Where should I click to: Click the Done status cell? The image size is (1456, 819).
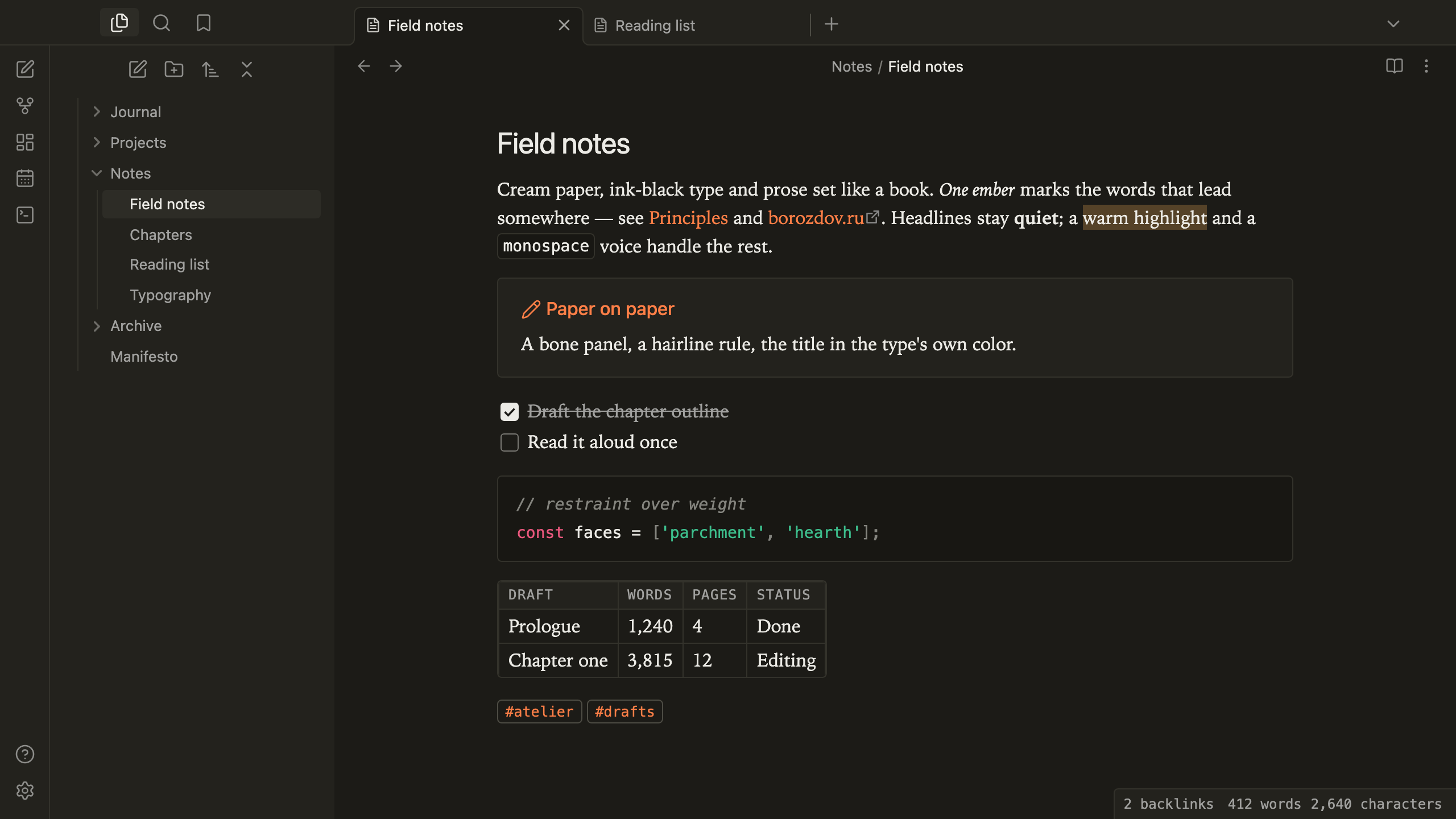pos(786,626)
